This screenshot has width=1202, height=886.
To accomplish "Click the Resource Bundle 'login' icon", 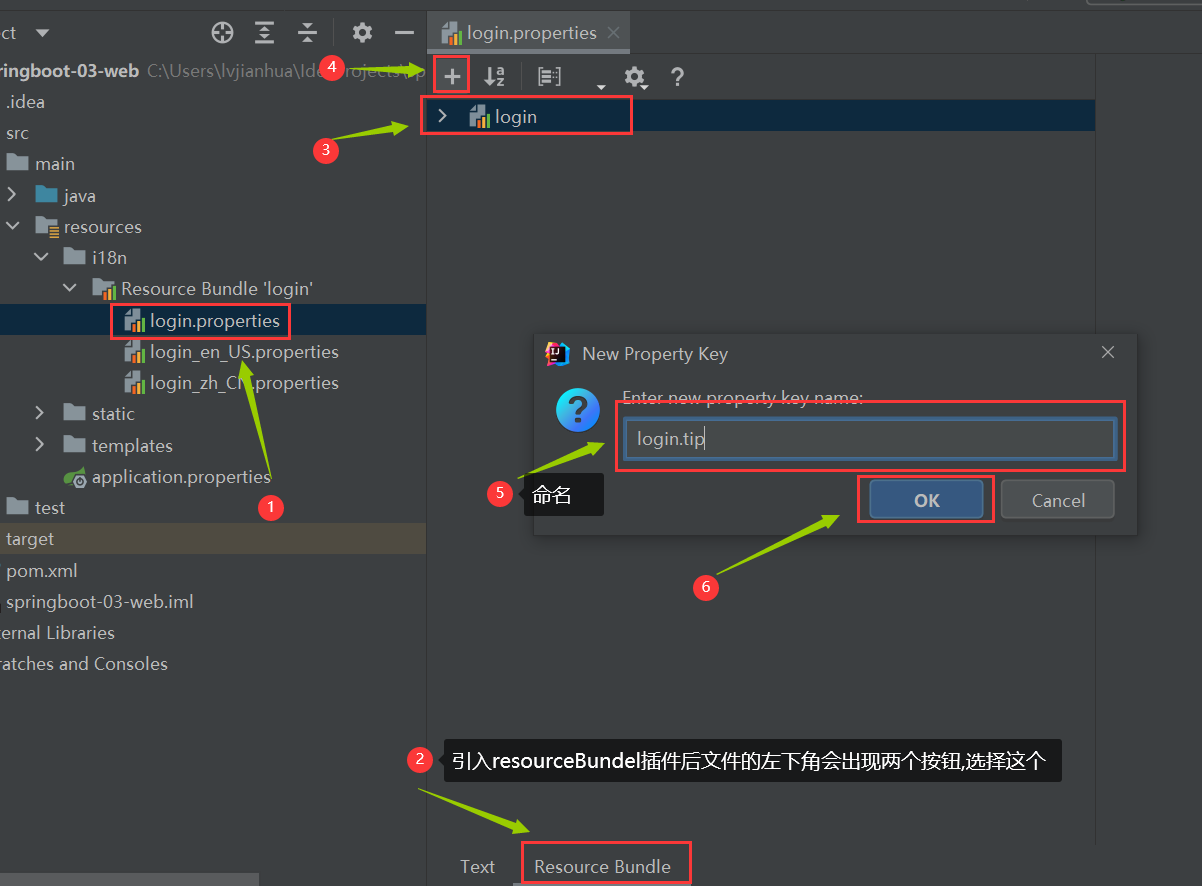I will coord(104,289).
